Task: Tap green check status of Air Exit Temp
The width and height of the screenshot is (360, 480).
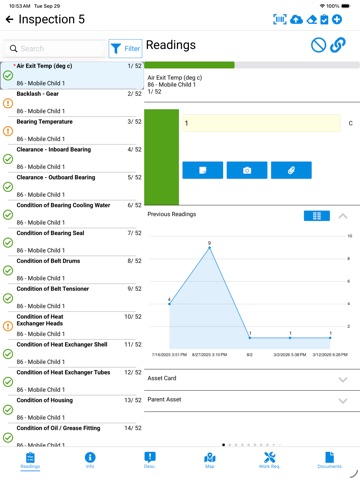Action: click(x=8, y=76)
